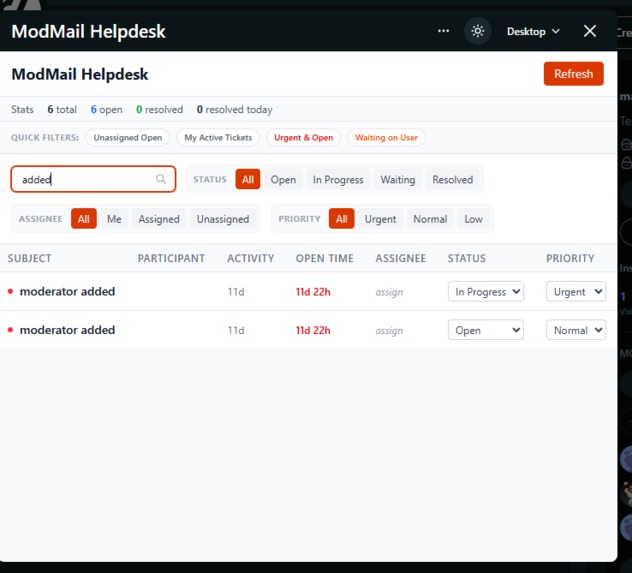The width and height of the screenshot is (632, 573).
Task: Filter priority by Normal
Action: 430,219
